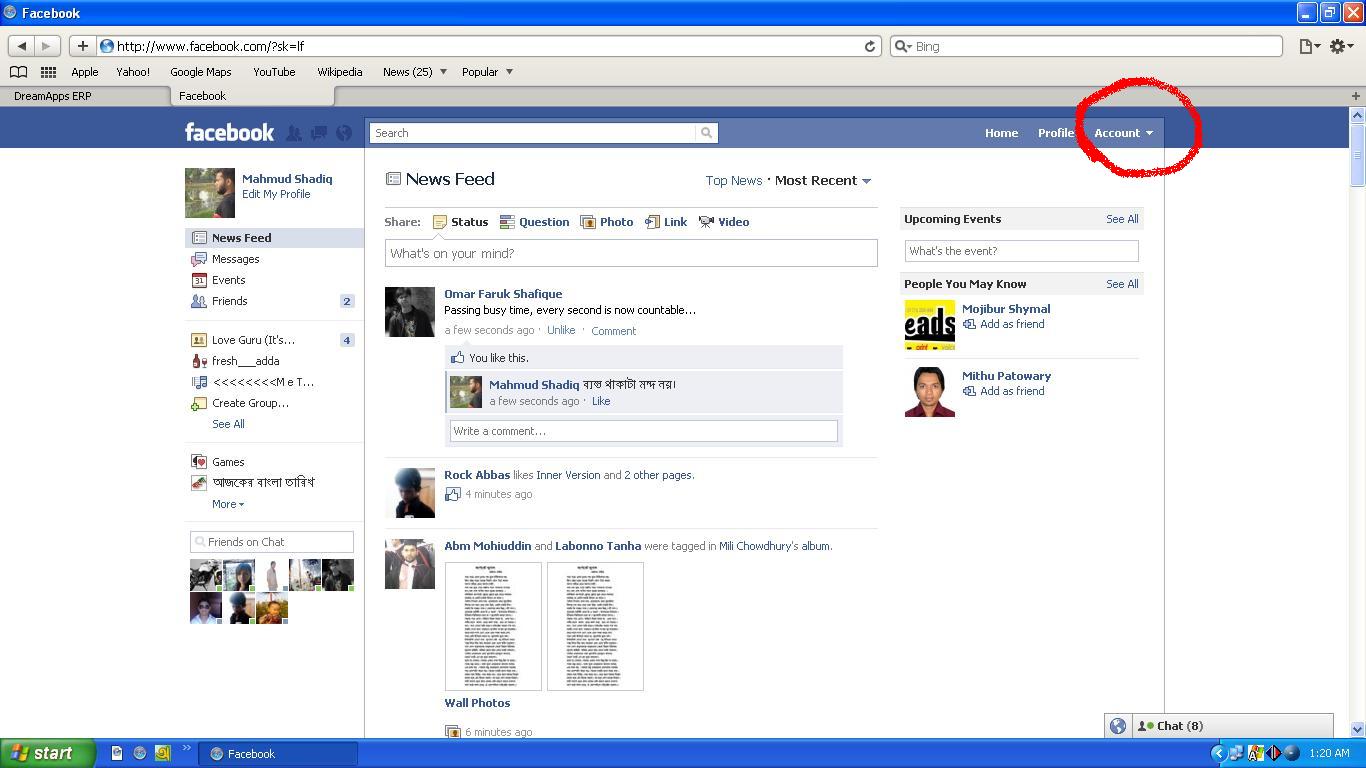
Task: Click the Friends on Chat search field
Action: point(272,542)
